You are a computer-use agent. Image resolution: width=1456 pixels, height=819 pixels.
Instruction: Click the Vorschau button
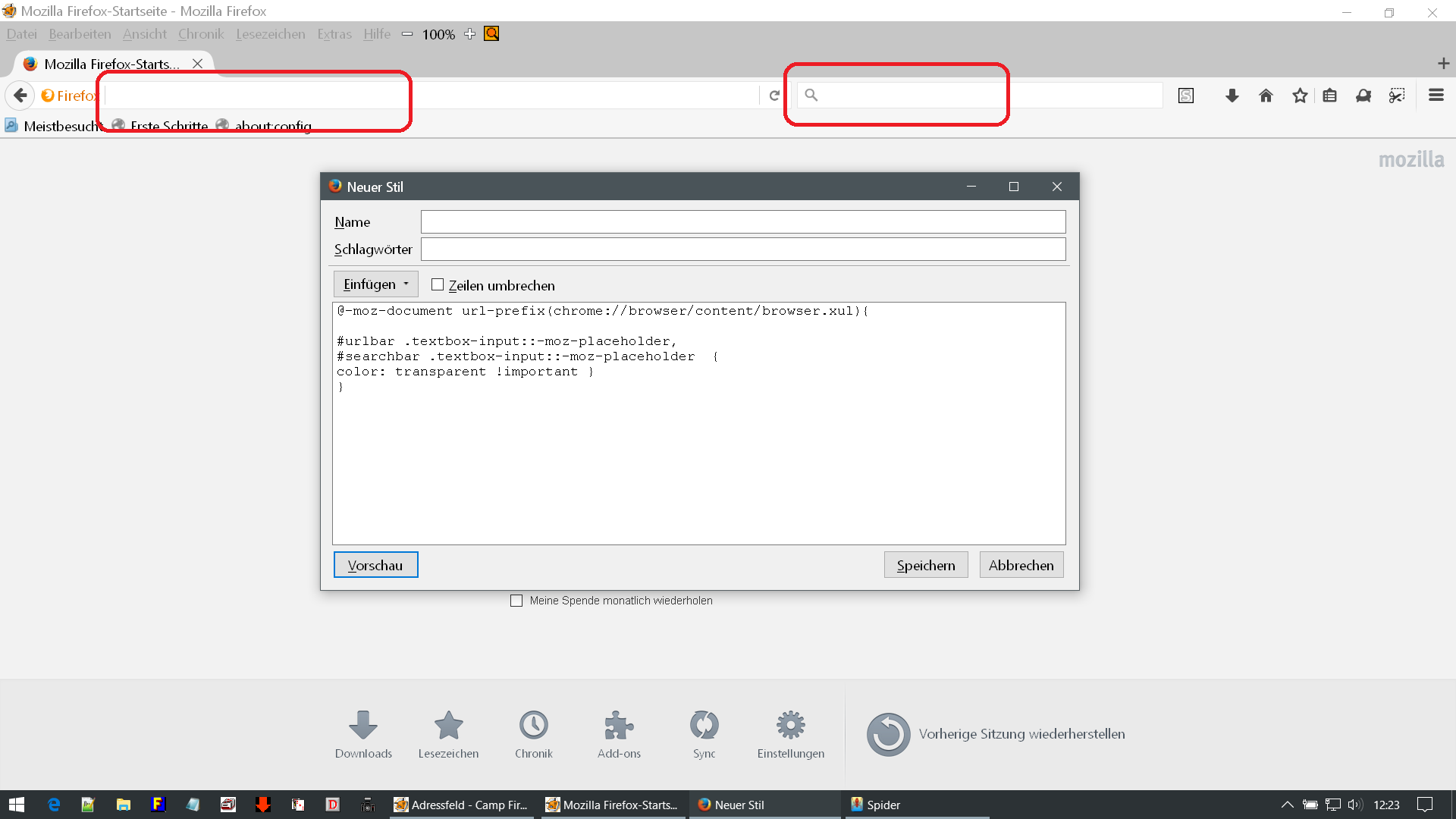(x=375, y=565)
